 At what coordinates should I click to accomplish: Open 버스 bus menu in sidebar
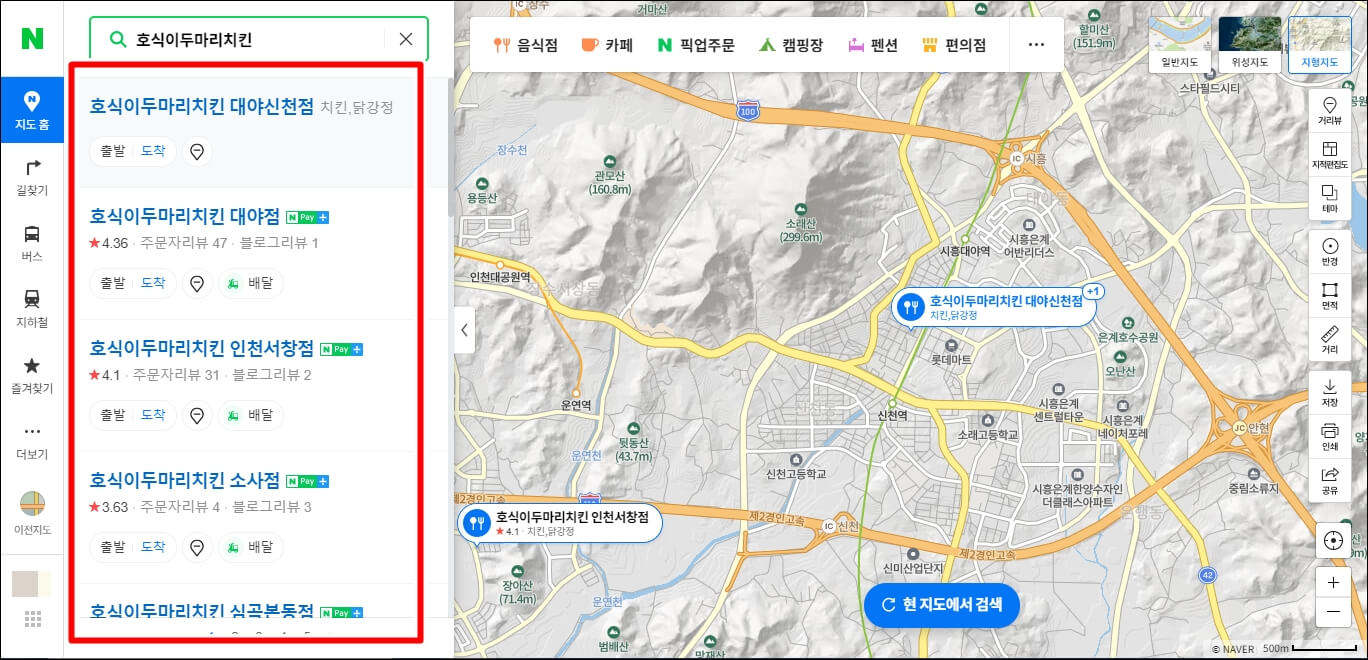pyautogui.click(x=32, y=243)
